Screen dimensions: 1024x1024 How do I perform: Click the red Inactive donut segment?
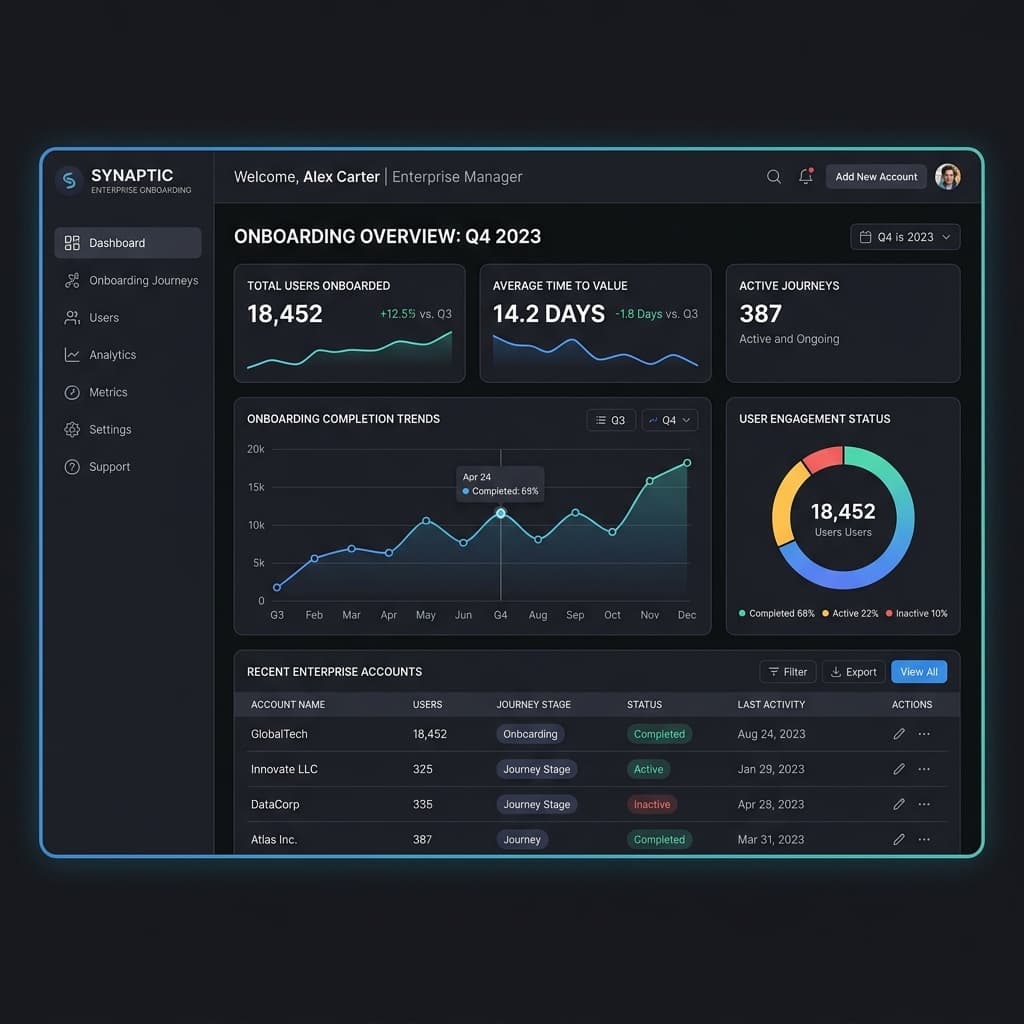822,459
